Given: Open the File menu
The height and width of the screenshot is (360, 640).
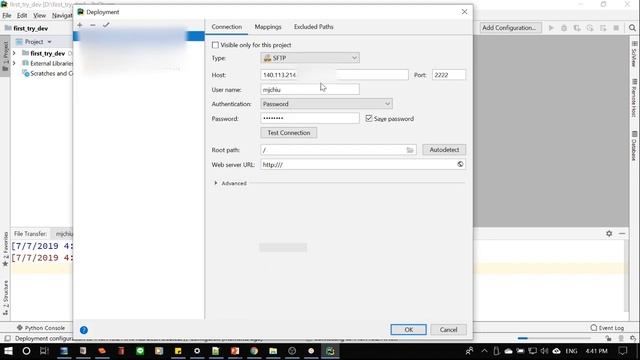Looking at the screenshot, I should point(7,16).
